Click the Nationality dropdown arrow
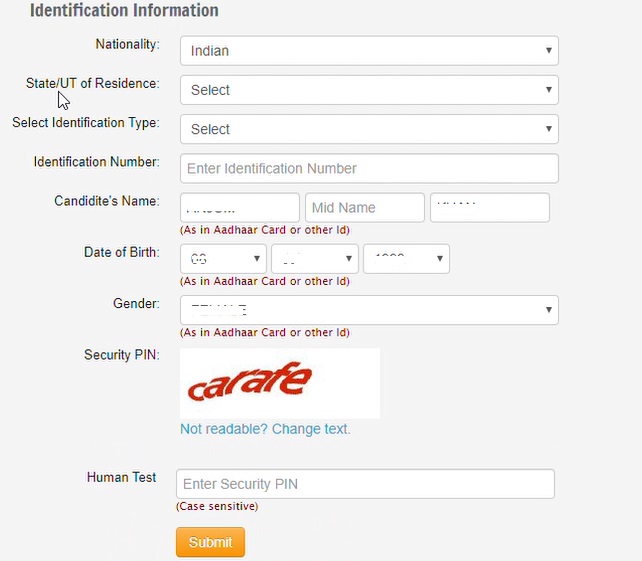 [549, 50]
